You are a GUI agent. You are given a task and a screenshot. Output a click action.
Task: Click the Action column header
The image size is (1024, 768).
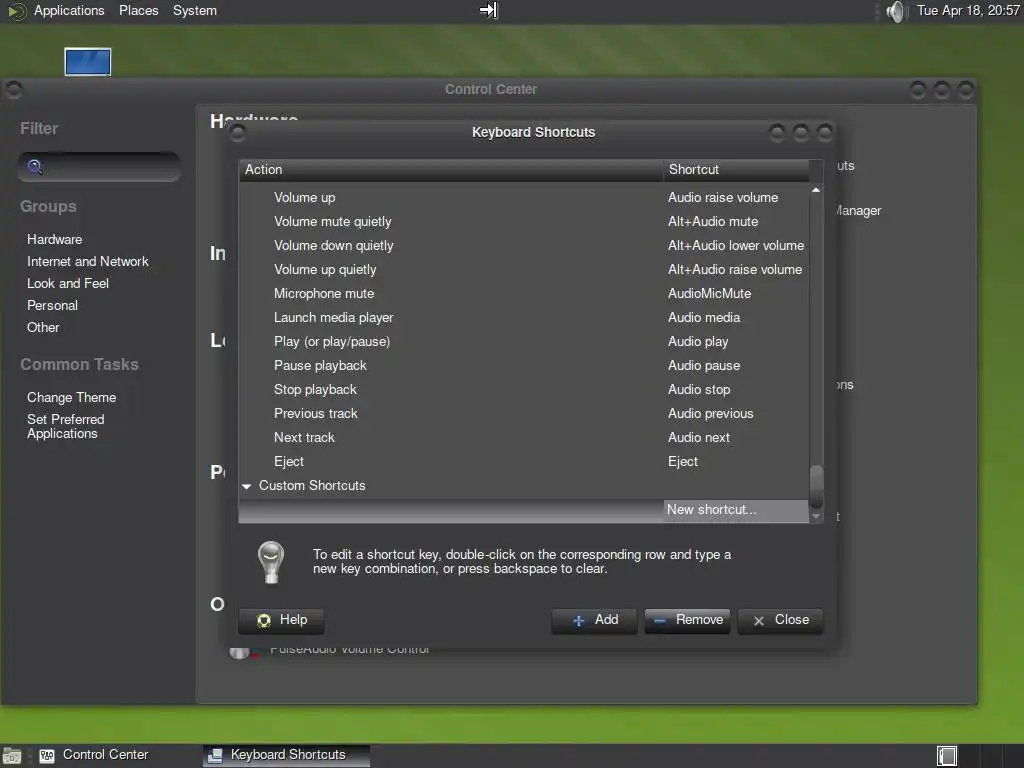(x=451, y=170)
